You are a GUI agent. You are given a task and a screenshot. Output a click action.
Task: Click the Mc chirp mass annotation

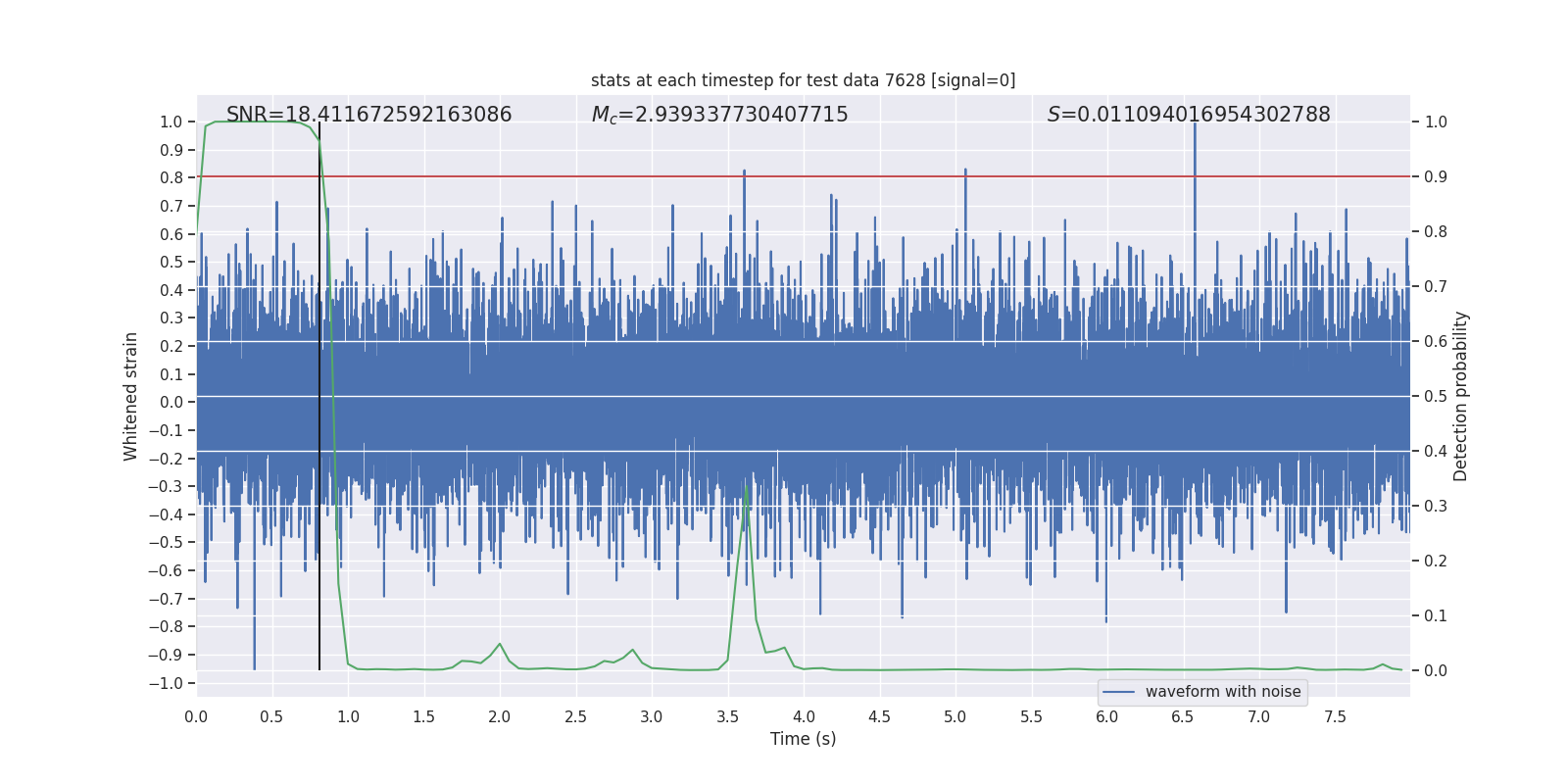coord(719,115)
